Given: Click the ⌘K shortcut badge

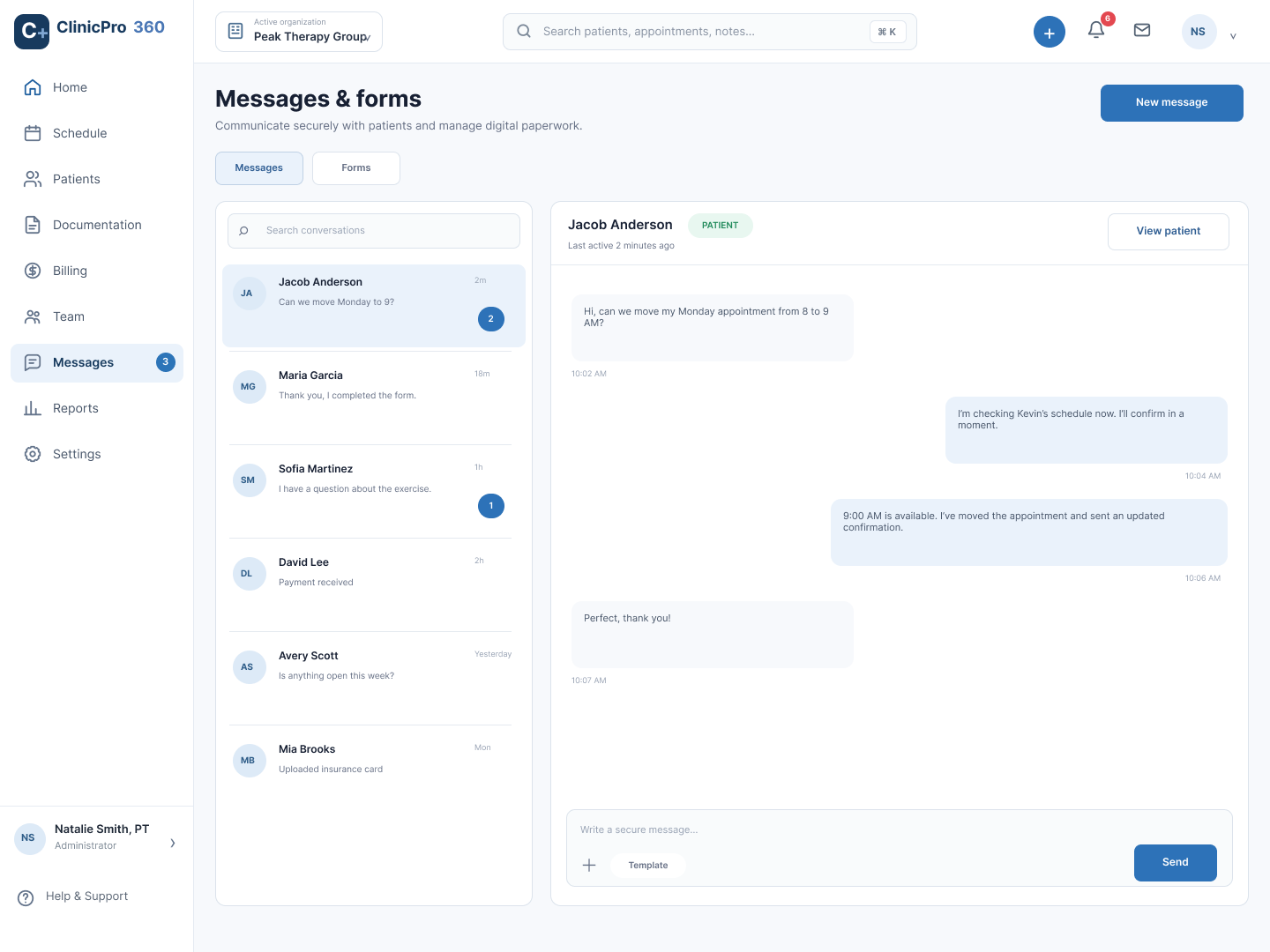Looking at the screenshot, I should click(x=887, y=32).
